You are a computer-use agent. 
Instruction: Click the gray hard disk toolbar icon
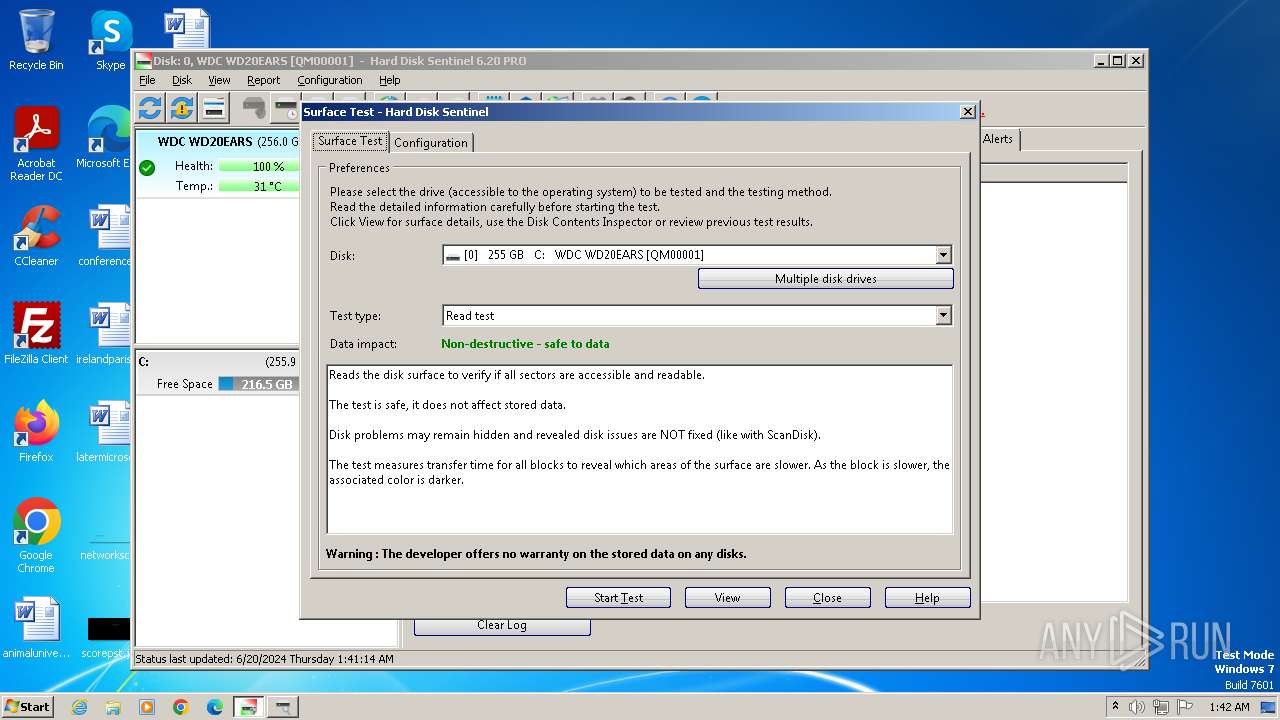click(x=255, y=108)
